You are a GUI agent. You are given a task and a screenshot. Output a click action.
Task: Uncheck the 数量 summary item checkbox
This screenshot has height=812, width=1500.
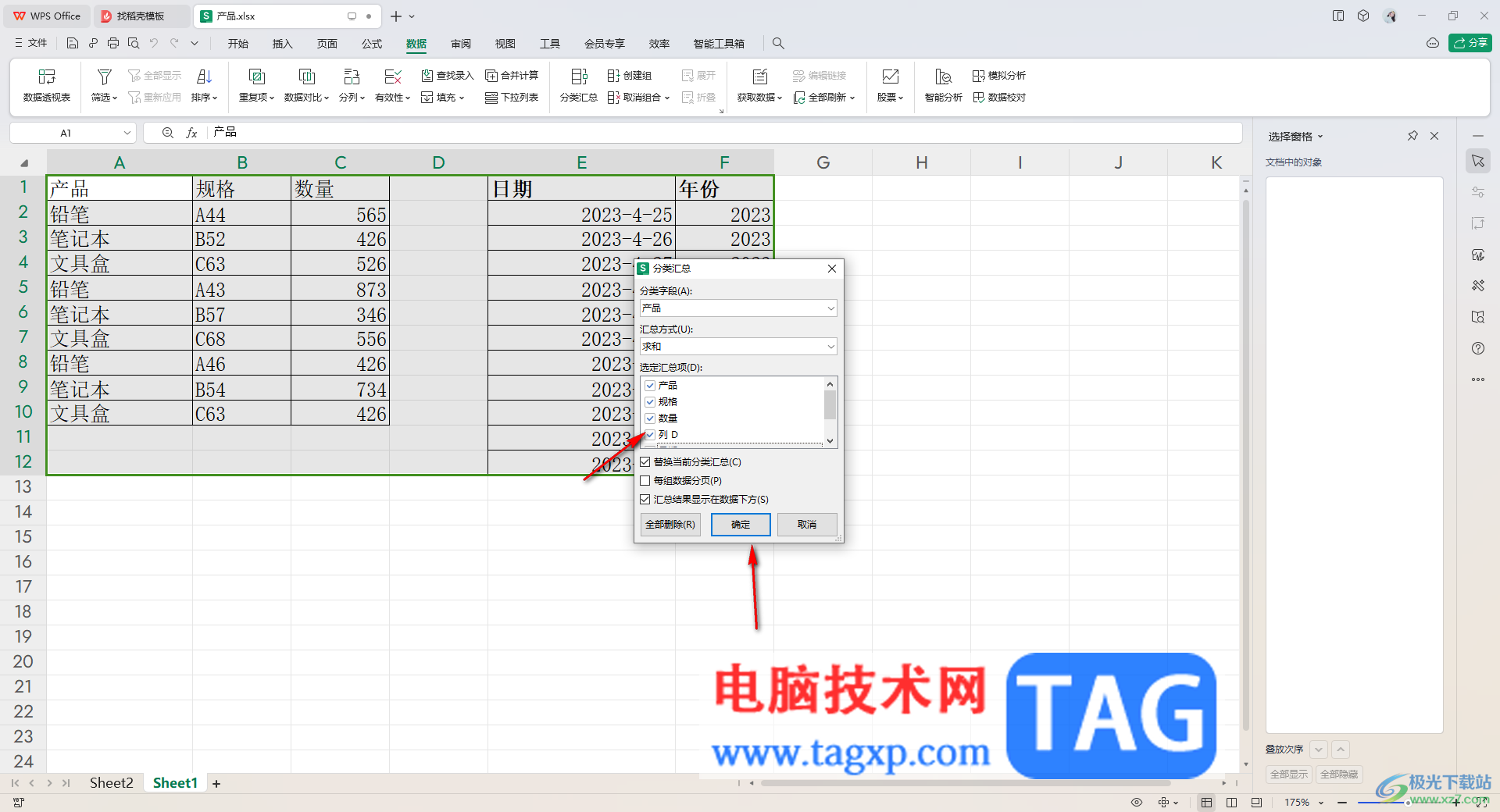pyautogui.click(x=650, y=418)
